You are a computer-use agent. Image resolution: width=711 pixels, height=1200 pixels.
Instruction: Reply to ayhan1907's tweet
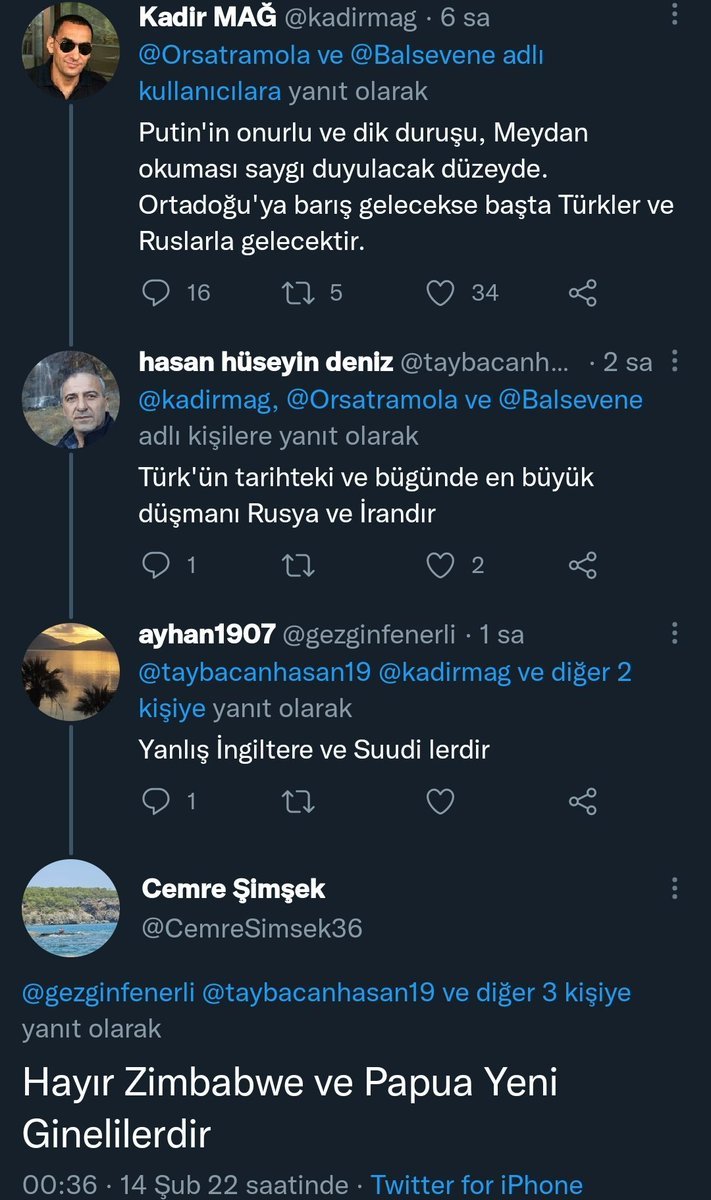point(156,801)
